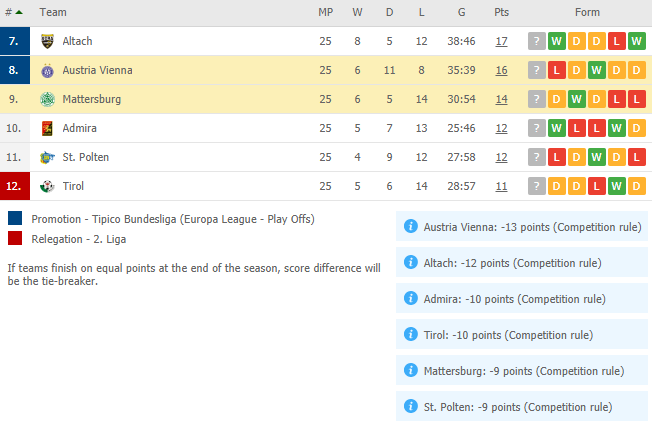Click info icon beside Austria Vienna deduction
652x429 pixels.
pos(411,227)
